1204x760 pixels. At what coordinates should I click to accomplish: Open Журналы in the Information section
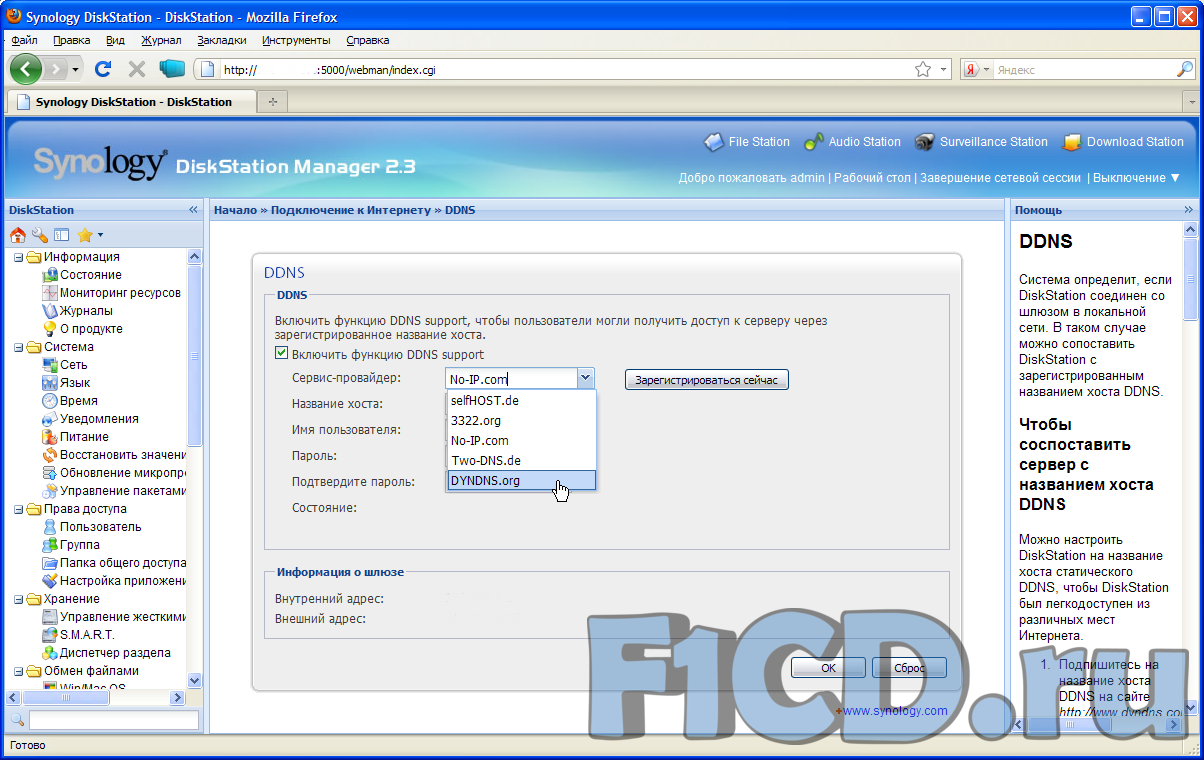[86, 311]
